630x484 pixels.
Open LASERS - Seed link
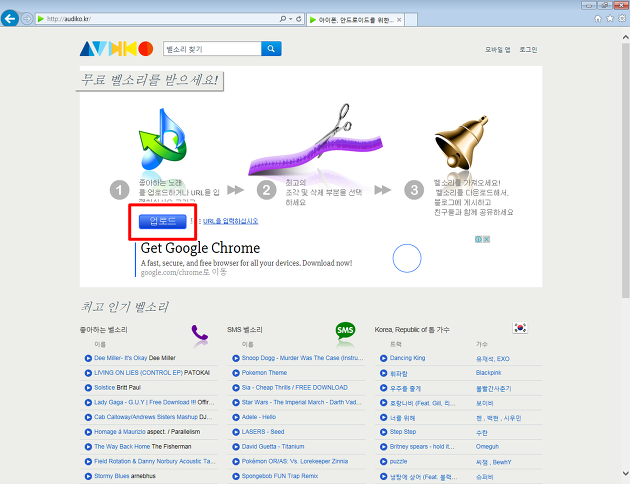pos(263,432)
